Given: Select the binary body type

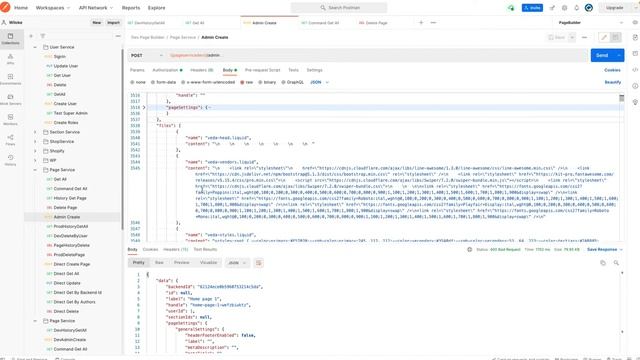Looking at the screenshot, I should click(267, 82).
